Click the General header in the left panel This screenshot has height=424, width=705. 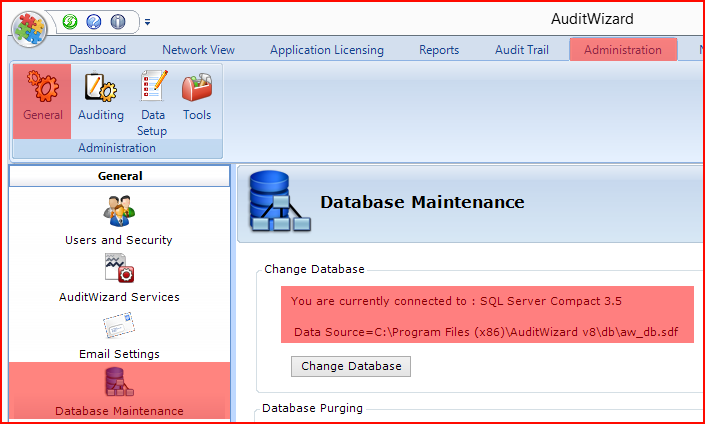(120, 176)
